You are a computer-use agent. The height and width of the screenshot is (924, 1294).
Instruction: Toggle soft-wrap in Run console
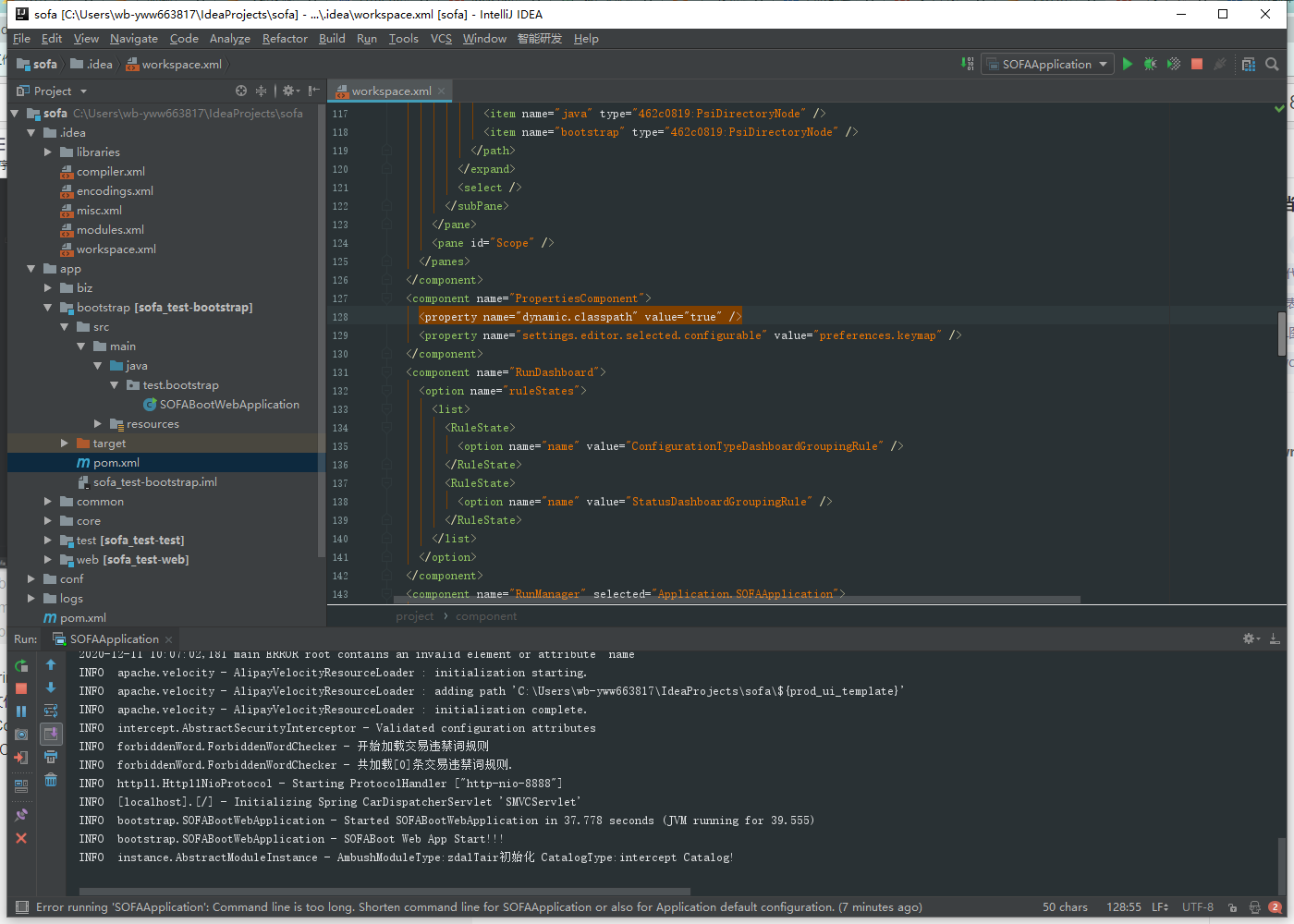coord(51,711)
